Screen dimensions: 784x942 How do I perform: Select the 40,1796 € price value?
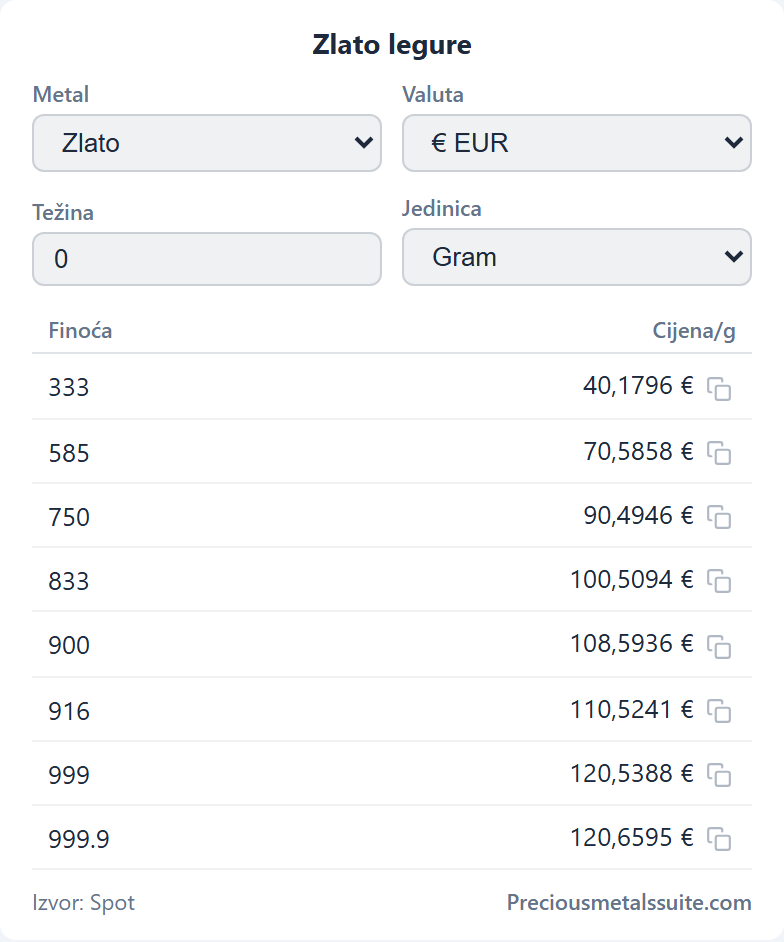(x=638, y=386)
